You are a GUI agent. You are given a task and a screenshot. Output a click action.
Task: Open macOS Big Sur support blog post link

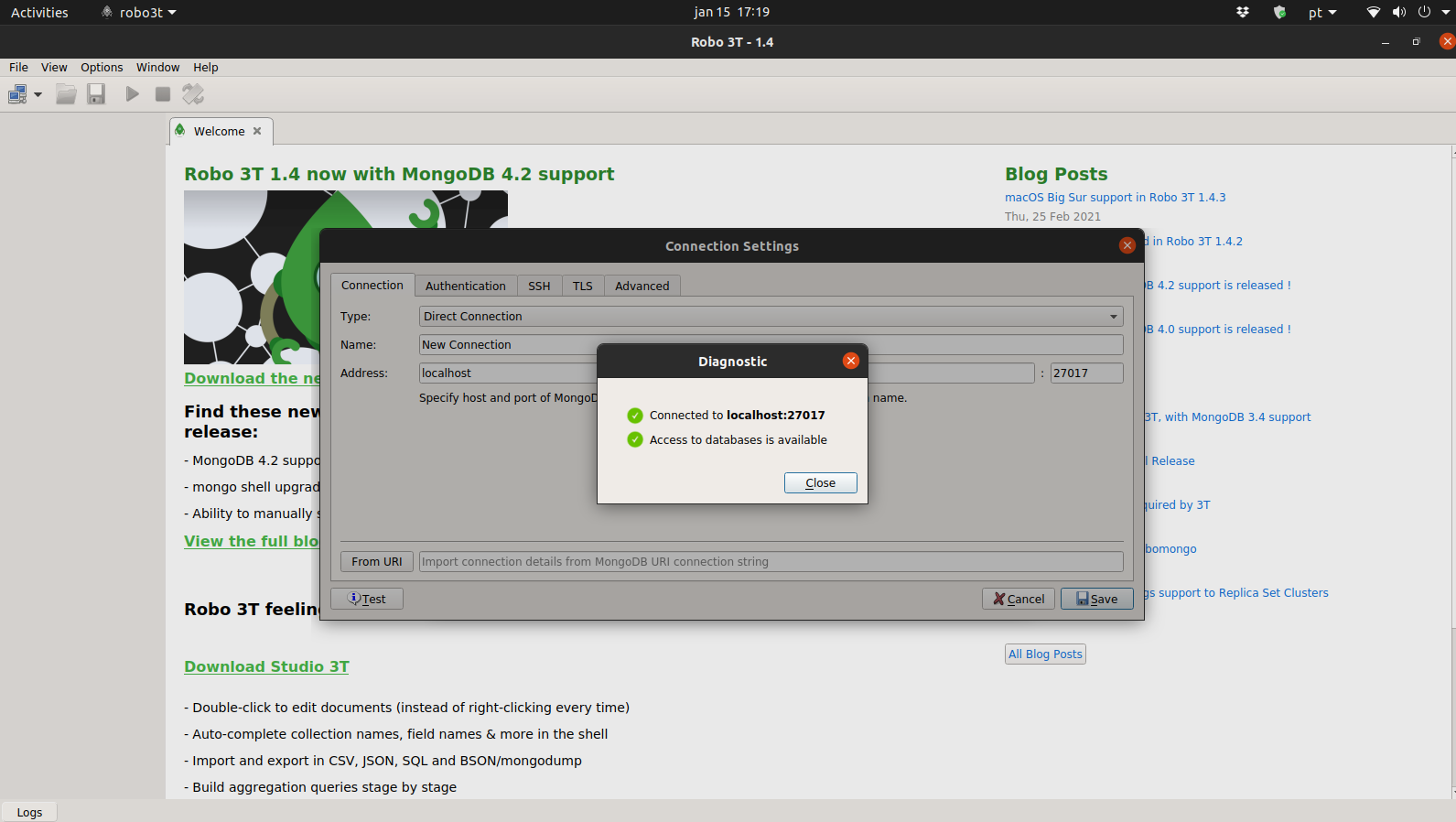click(1115, 197)
